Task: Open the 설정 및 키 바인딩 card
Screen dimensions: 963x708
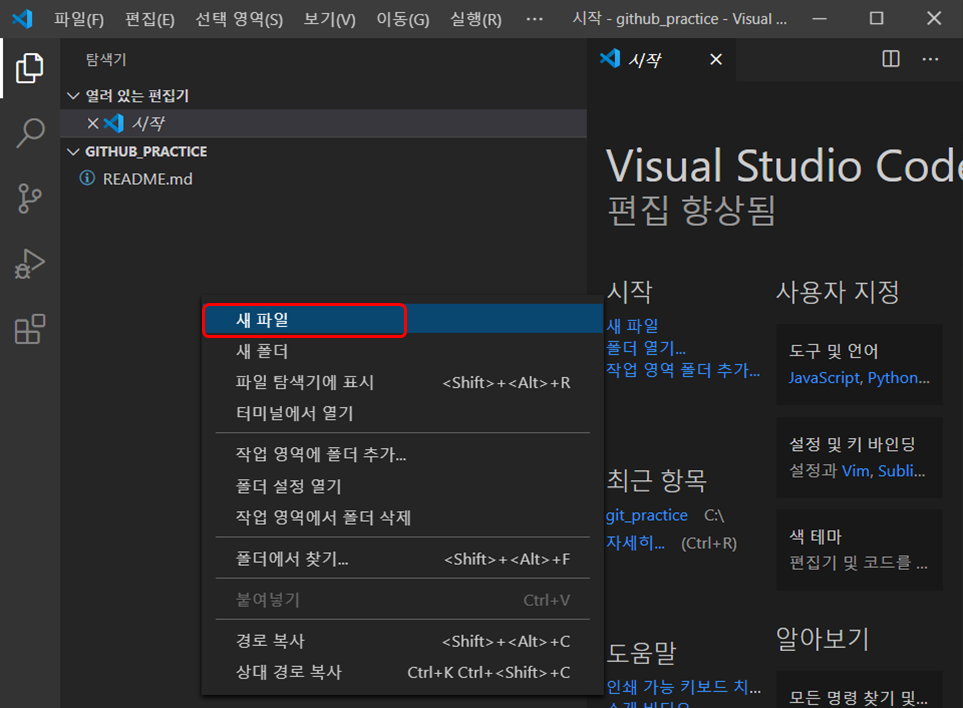Action: point(859,457)
